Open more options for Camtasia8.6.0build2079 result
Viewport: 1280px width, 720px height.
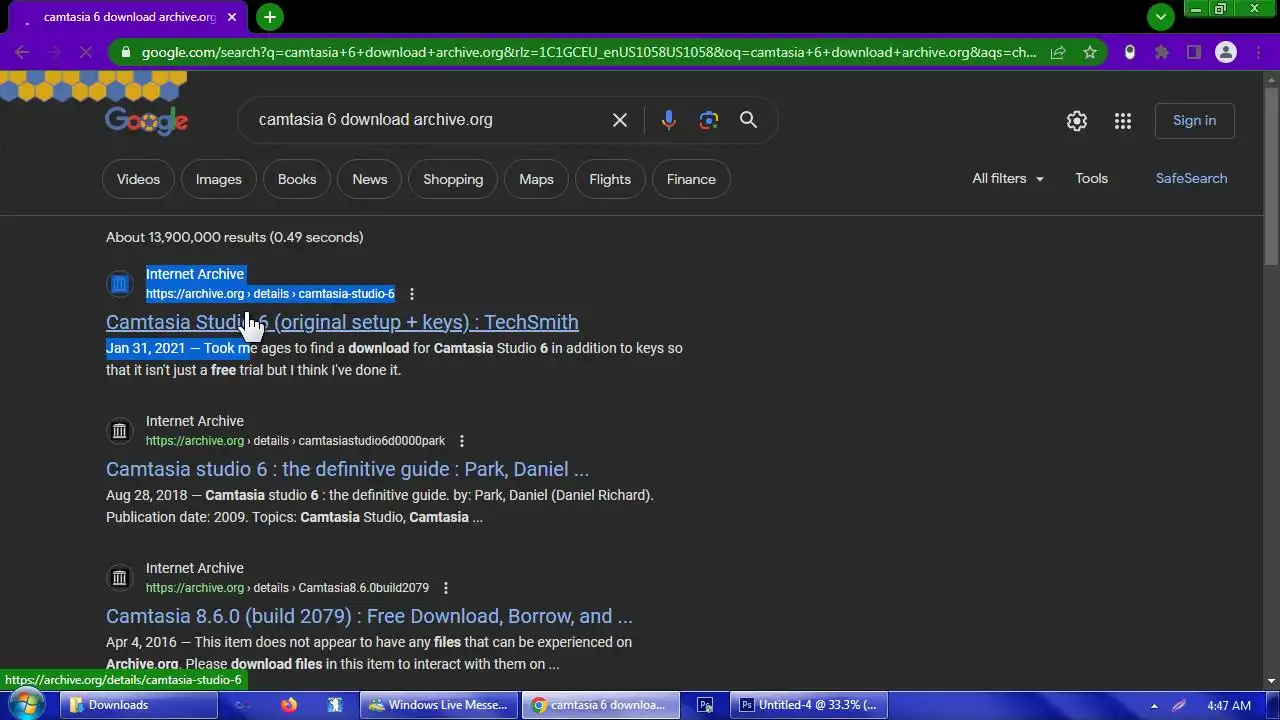point(445,588)
